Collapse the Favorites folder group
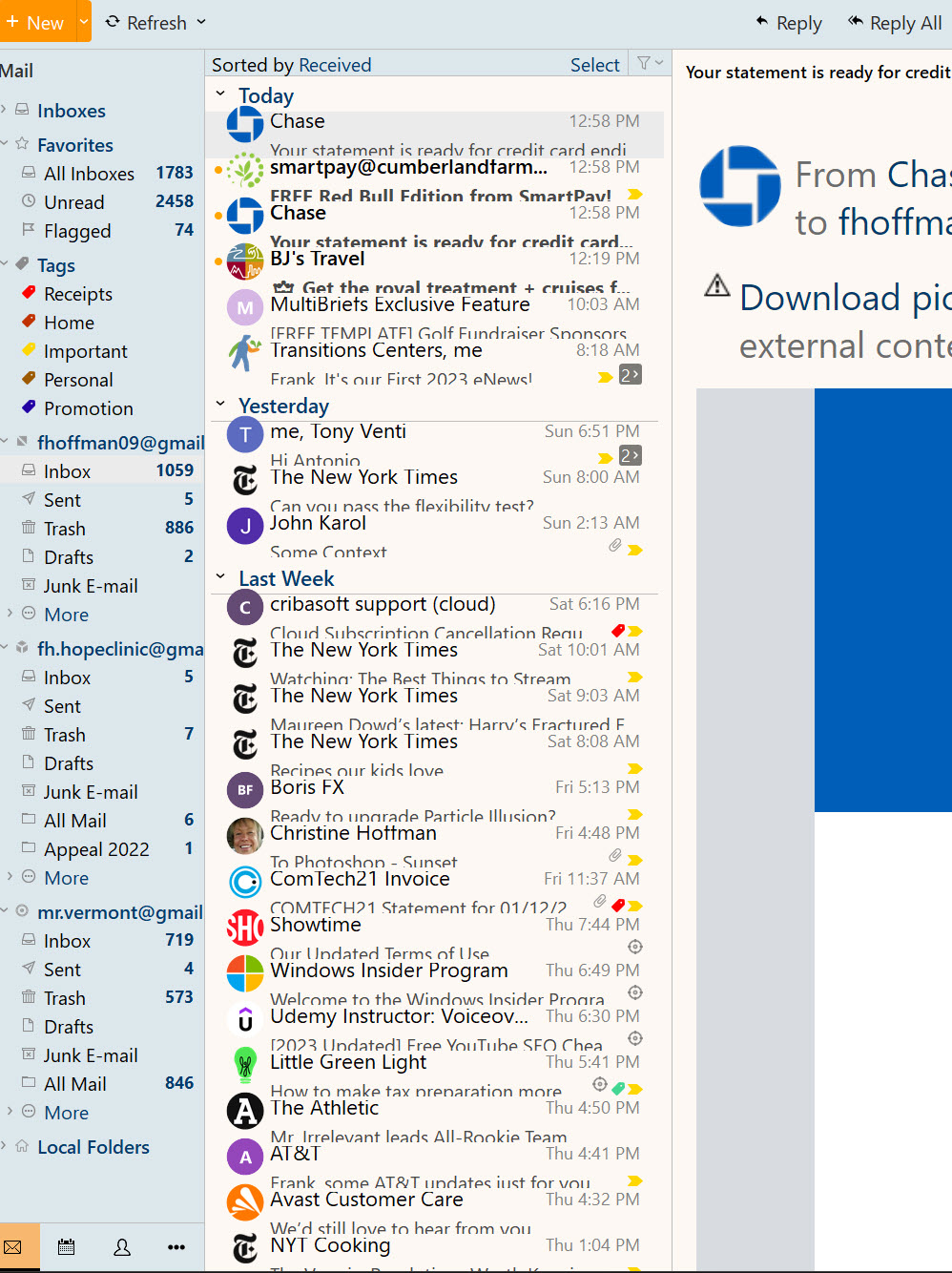This screenshot has width=952, height=1273. pos(4,144)
